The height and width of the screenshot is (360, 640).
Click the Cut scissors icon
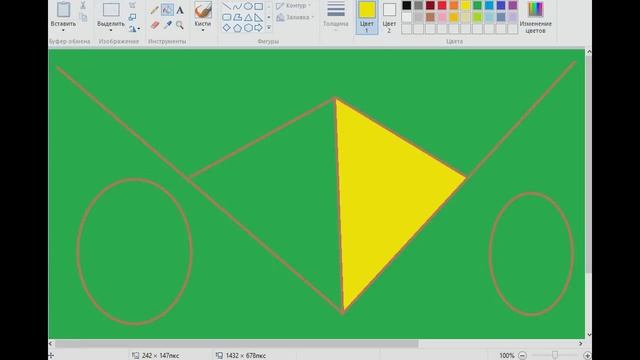[83, 5]
